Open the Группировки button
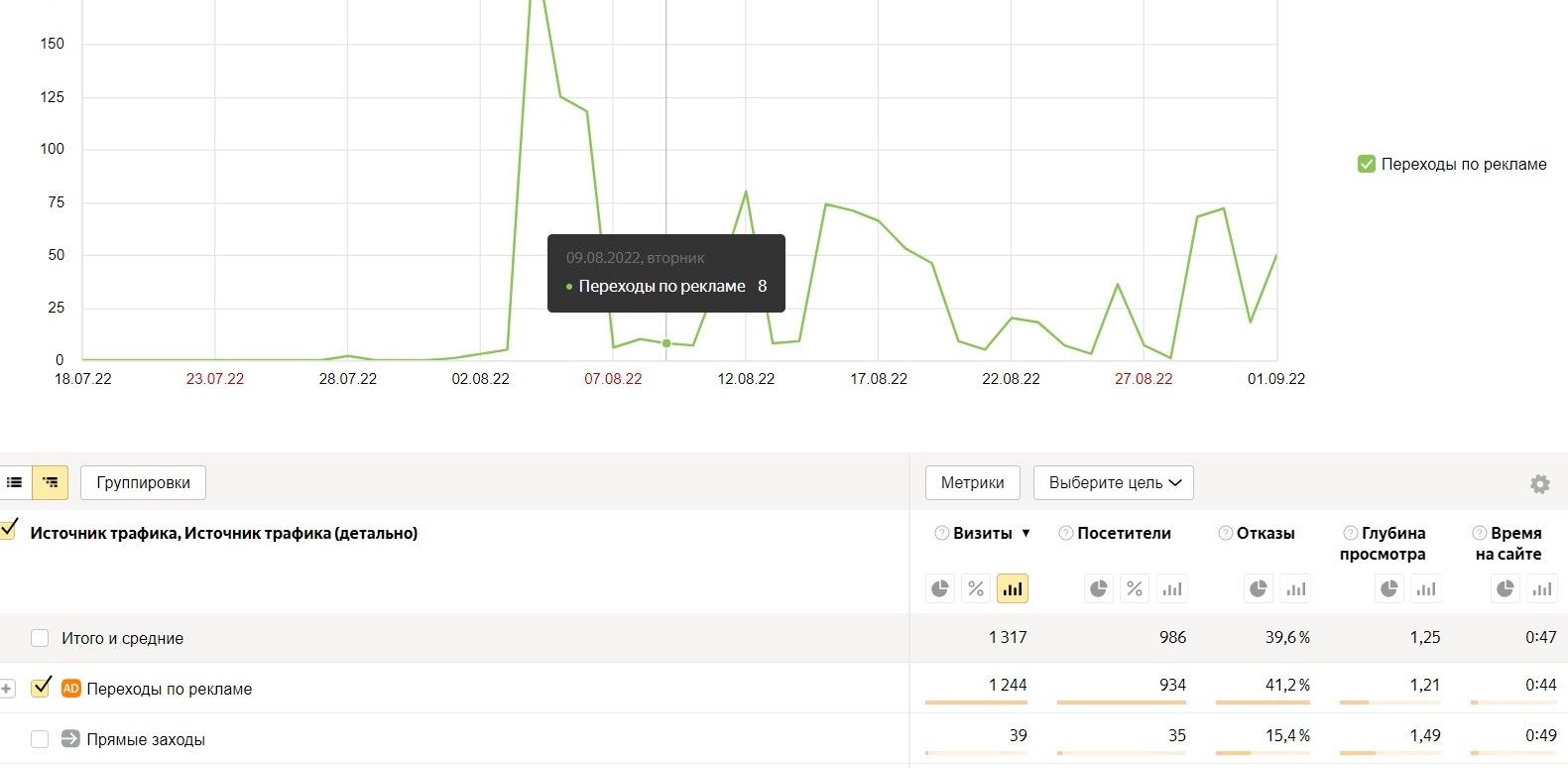 [143, 482]
